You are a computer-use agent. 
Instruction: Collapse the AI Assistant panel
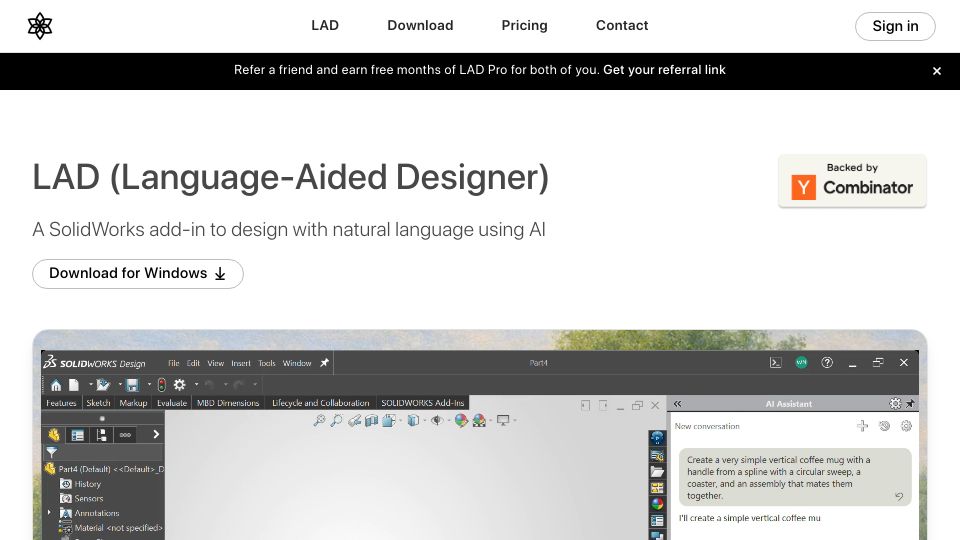(678, 404)
